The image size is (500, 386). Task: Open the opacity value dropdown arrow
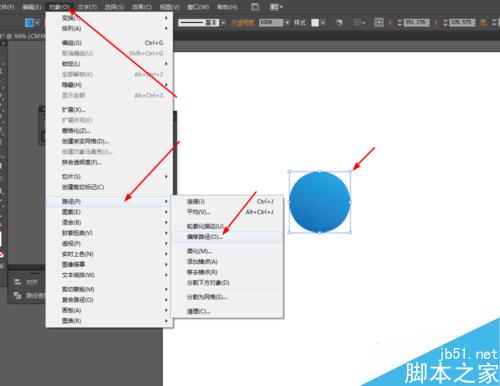287,23
